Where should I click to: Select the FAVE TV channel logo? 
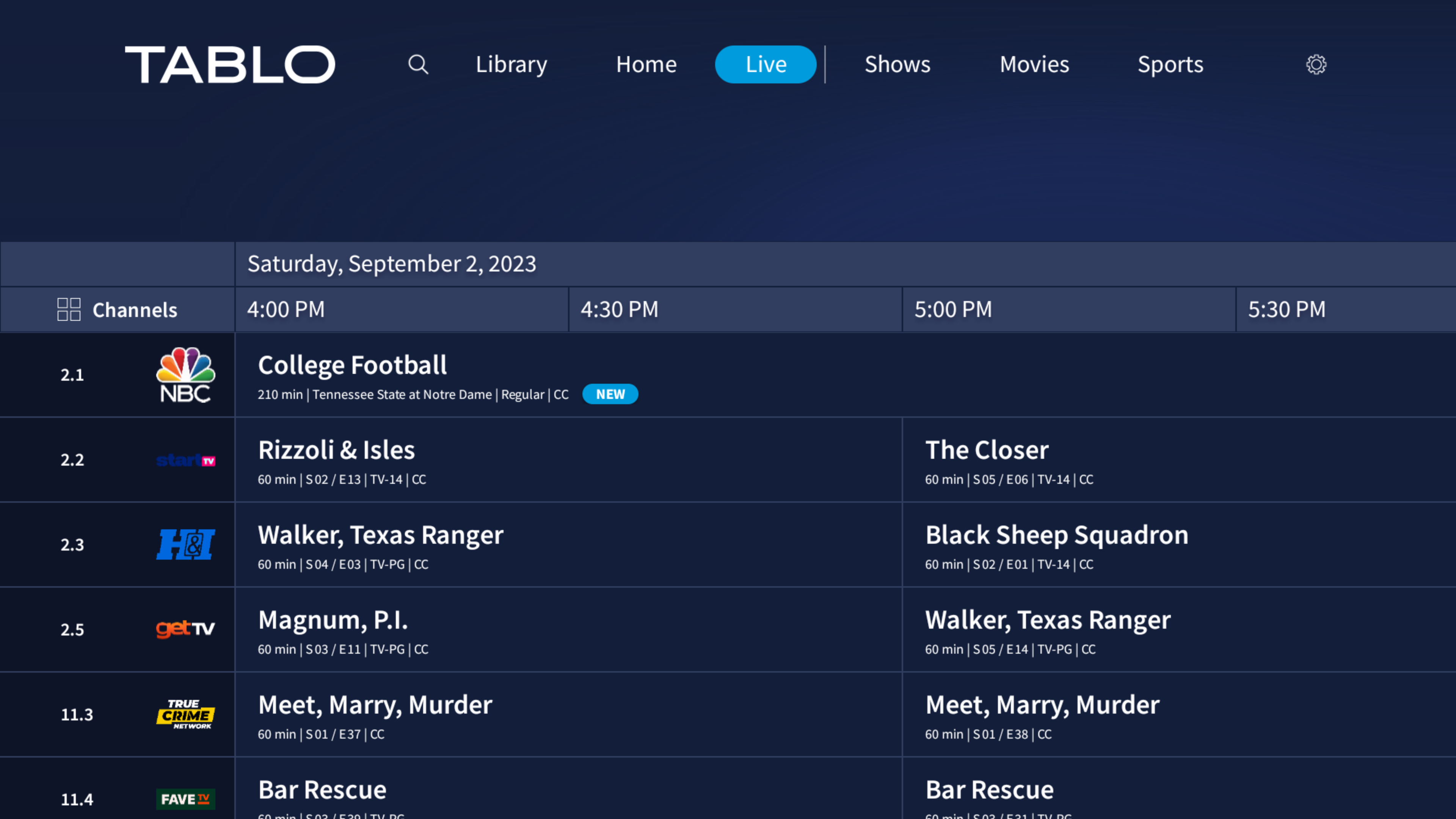pyautogui.click(x=185, y=799)
